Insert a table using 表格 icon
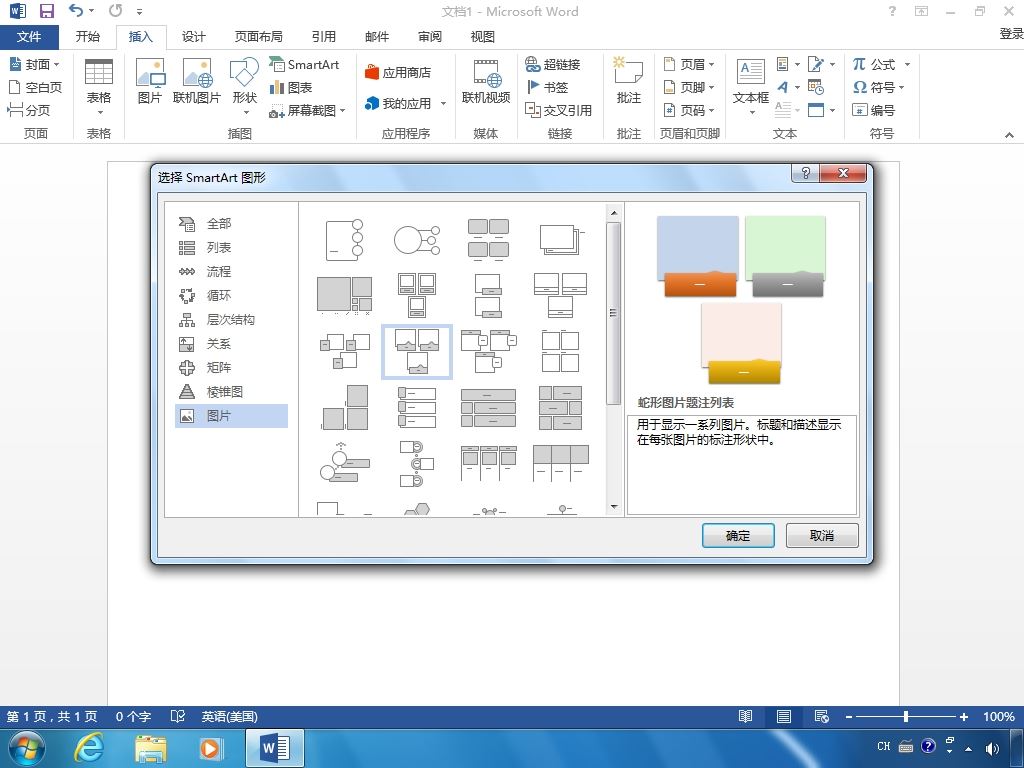This screenshot has width=1024, height=768. [99, 86]
